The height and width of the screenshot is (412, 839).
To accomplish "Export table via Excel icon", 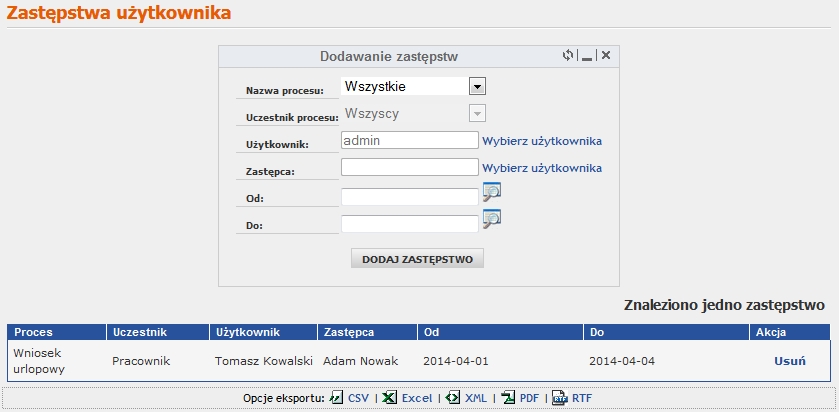I will 390,398.
